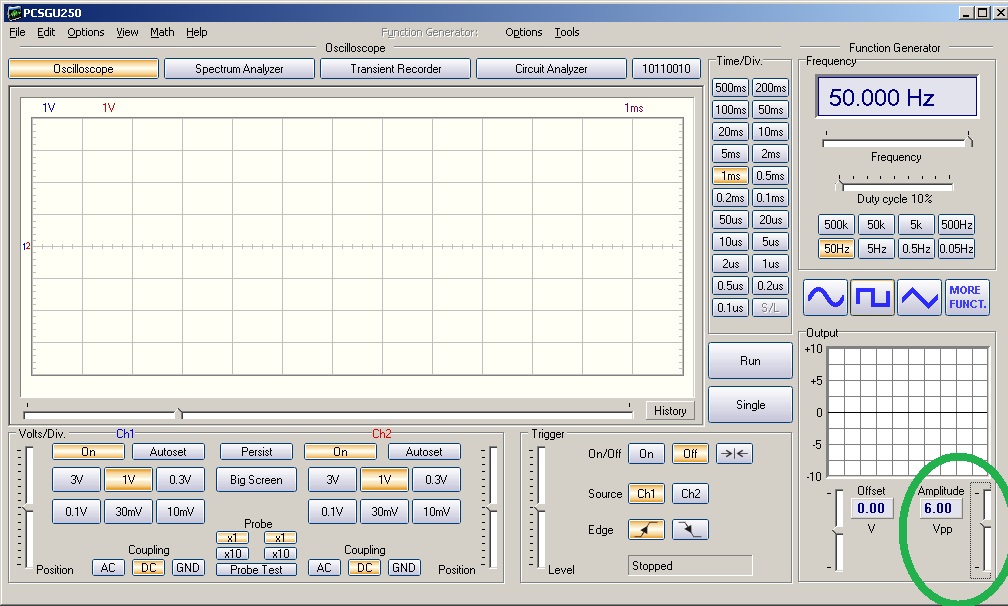Select the 500k frequency range
Screen dimensions: 1008x606
point(836,225)
